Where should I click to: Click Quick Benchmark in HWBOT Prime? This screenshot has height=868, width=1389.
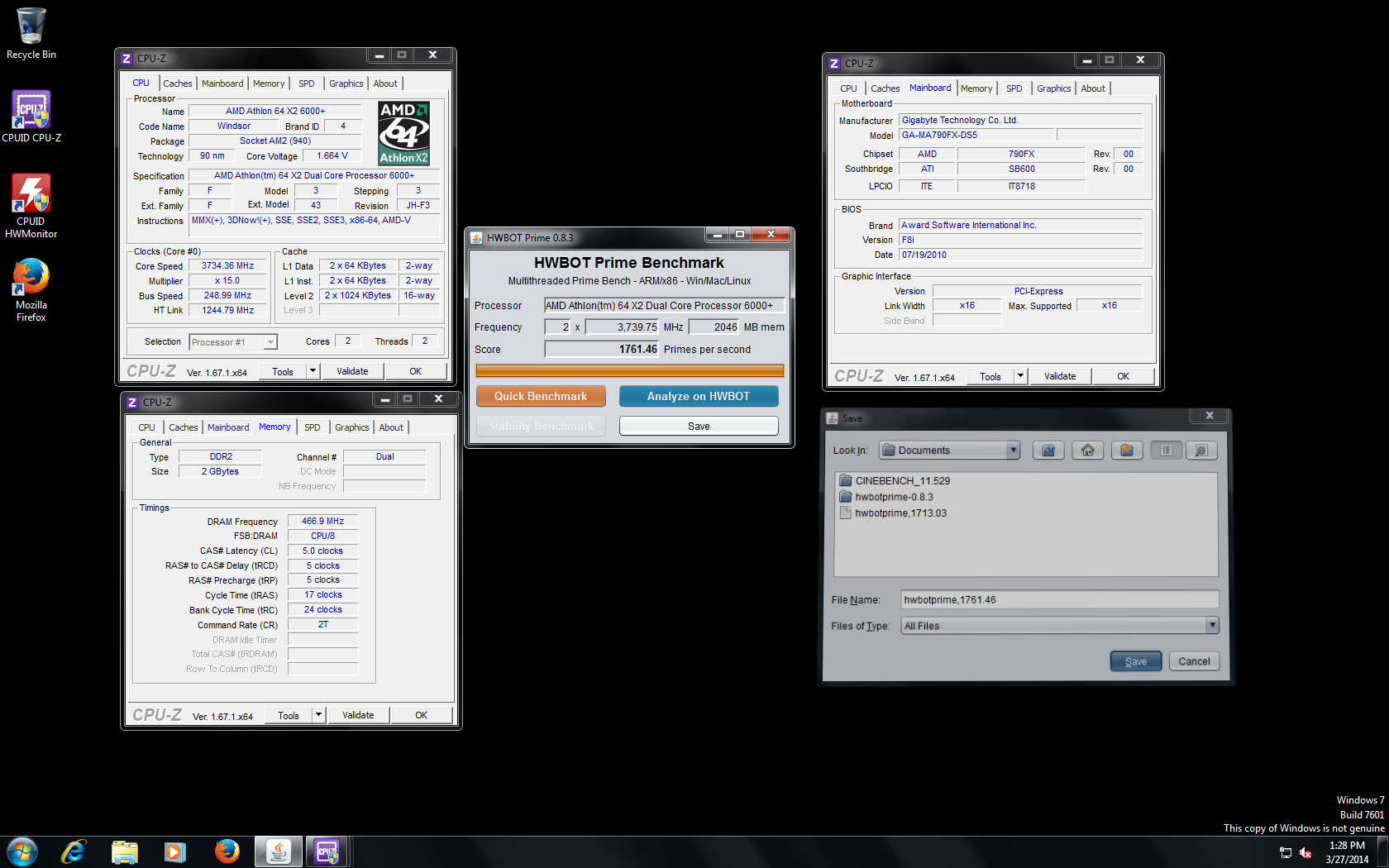click(541, 396)
